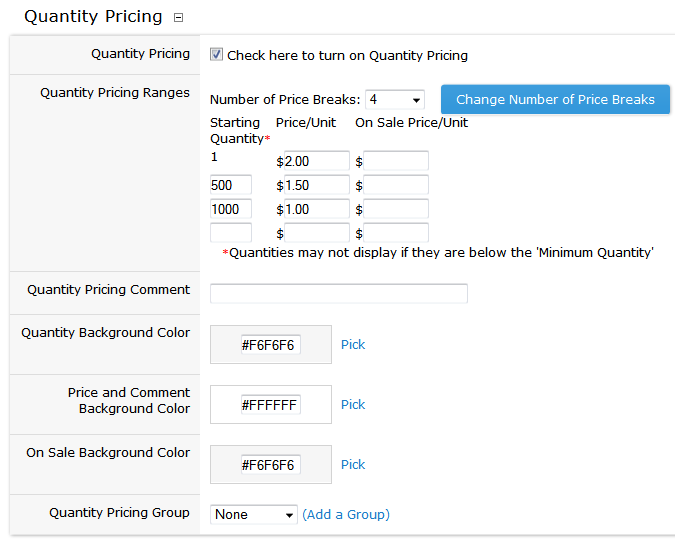Click the $1.00 Price/Unit field
The image size is (675, 546).
[x=316, y=209]
